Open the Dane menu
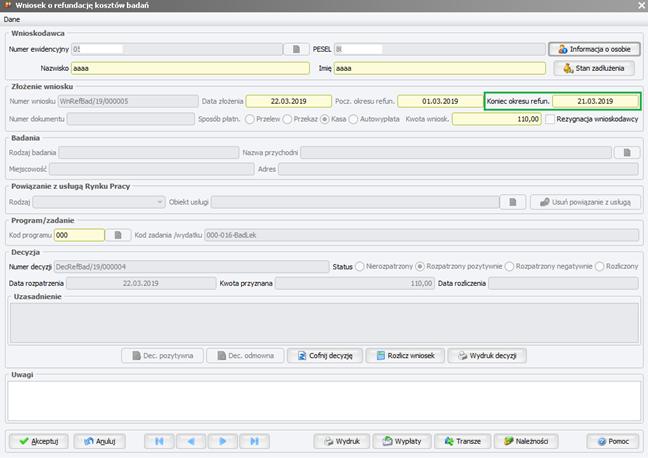This screenshot has width=648, height=458. [x=12, y=19]
